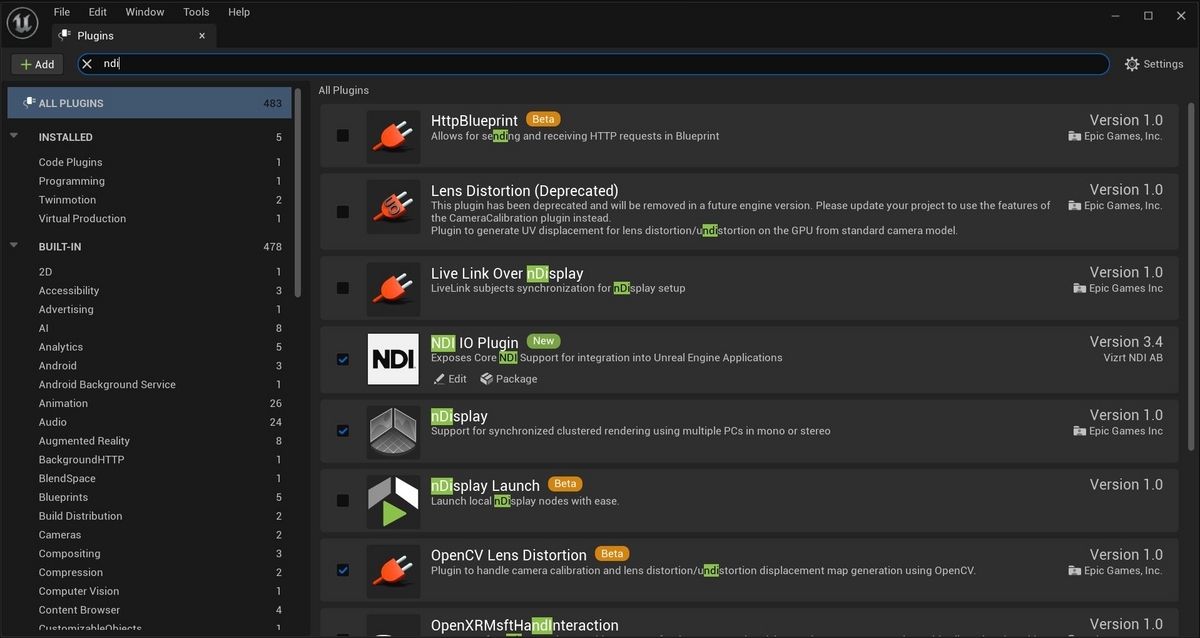Image resolution: width=1200 pixels, height=638 pixels.
Task: Switch to the Plugins tab
Action: point(134,35)
